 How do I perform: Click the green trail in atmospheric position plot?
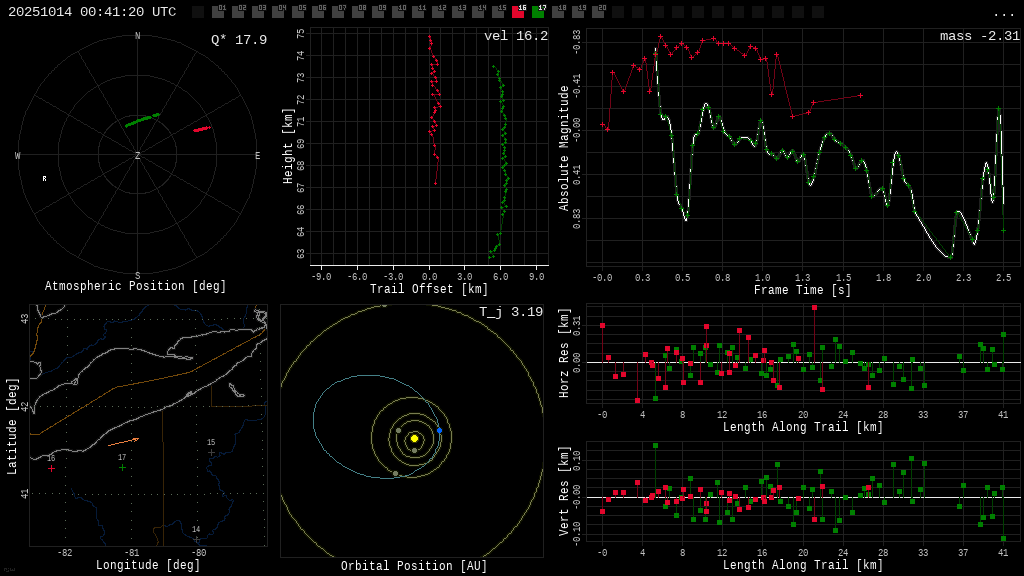(142, 120)
